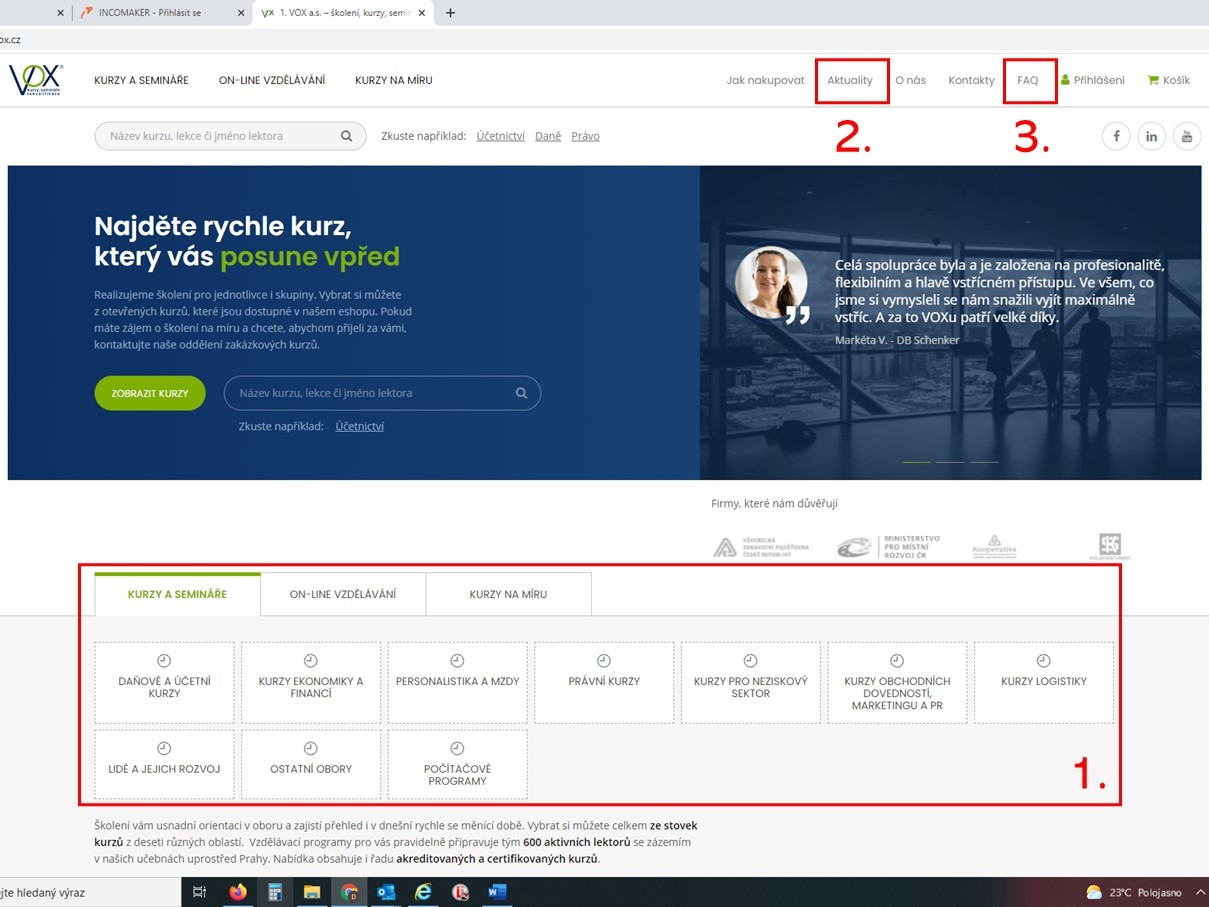Open the LinkedIn social icon
1209x907 pixels.
pos(1151,136)
